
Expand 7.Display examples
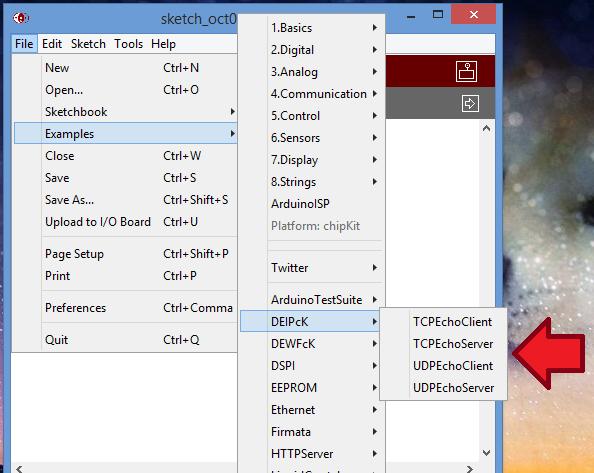coord(311,159)
